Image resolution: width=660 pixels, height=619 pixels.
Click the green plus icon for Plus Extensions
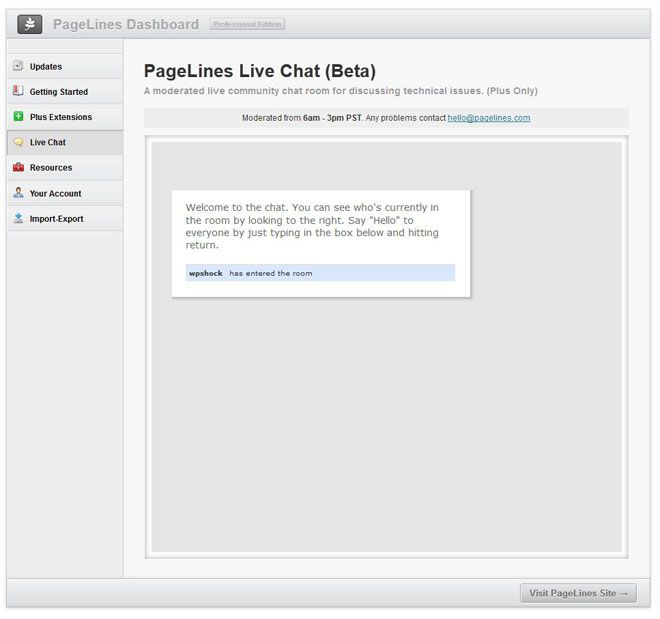pos(18,117)
